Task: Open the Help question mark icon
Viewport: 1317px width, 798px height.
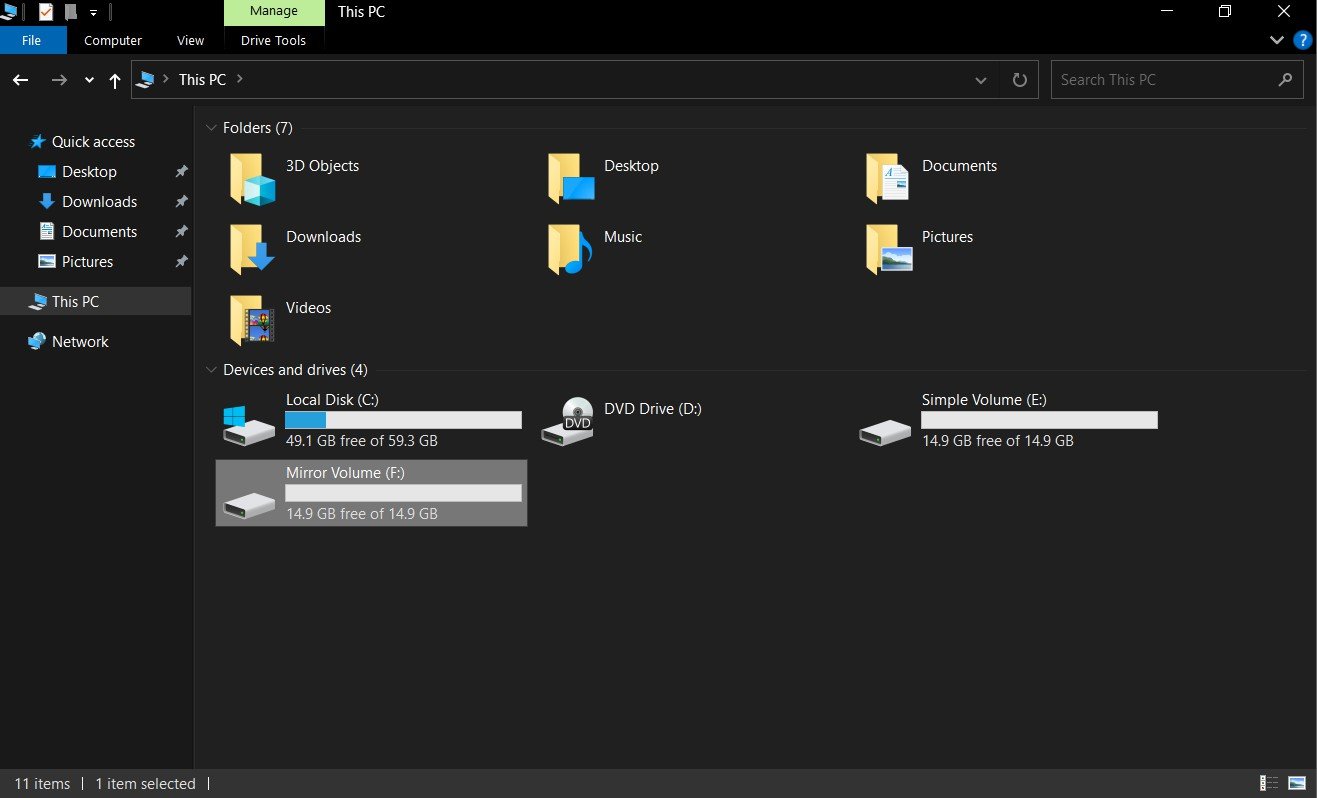Action: point(1302,40)
